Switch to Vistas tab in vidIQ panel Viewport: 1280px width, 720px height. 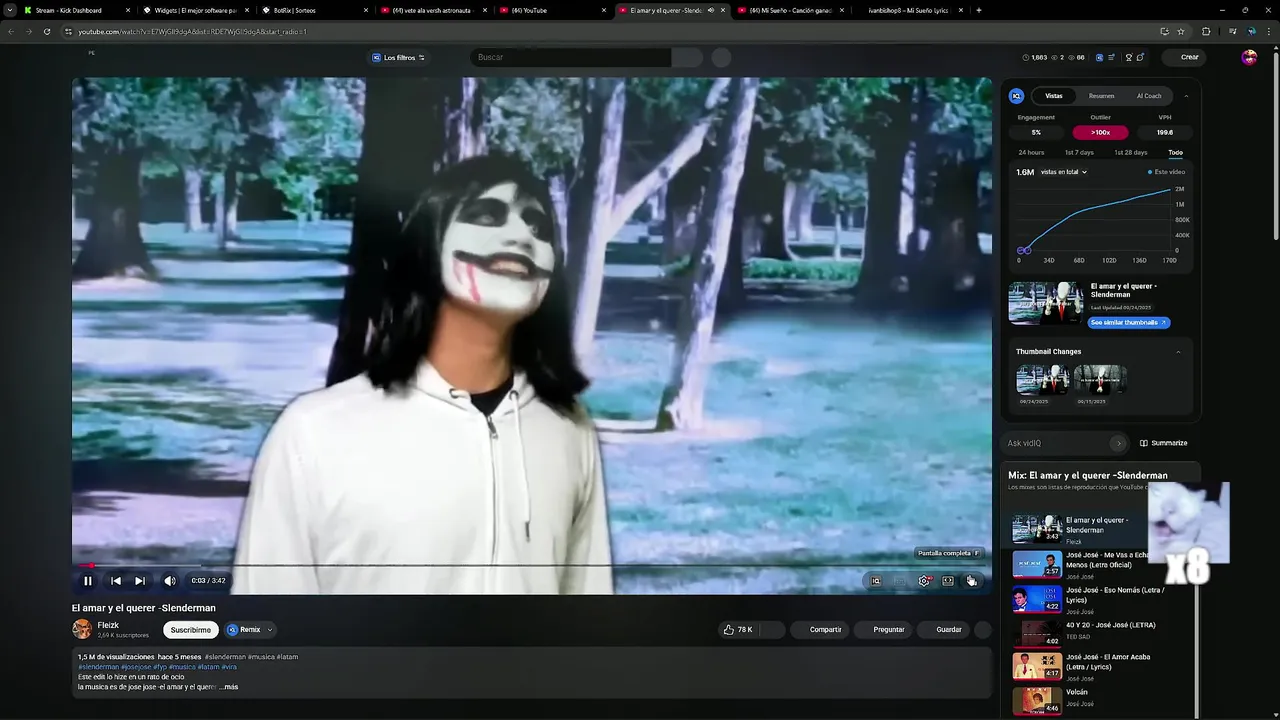(x=1054, y=96)
